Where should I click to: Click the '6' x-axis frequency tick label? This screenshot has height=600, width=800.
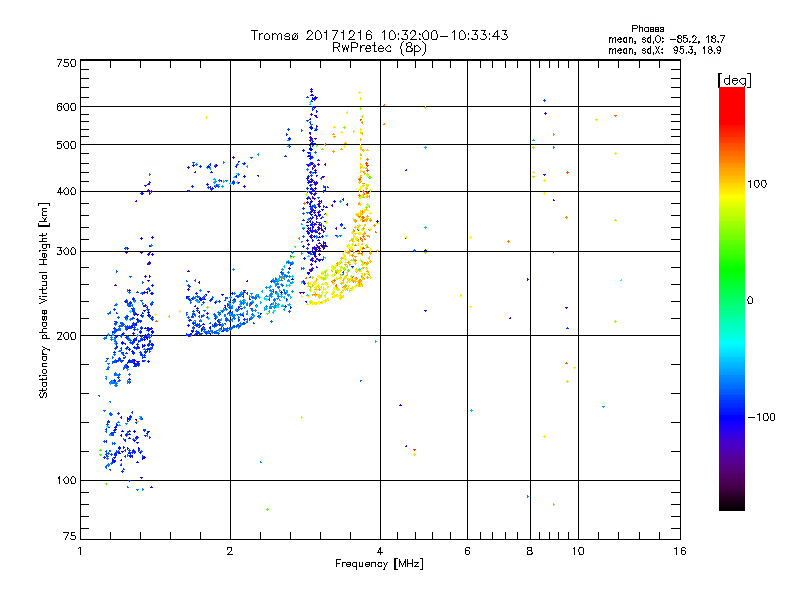[467, 551]
